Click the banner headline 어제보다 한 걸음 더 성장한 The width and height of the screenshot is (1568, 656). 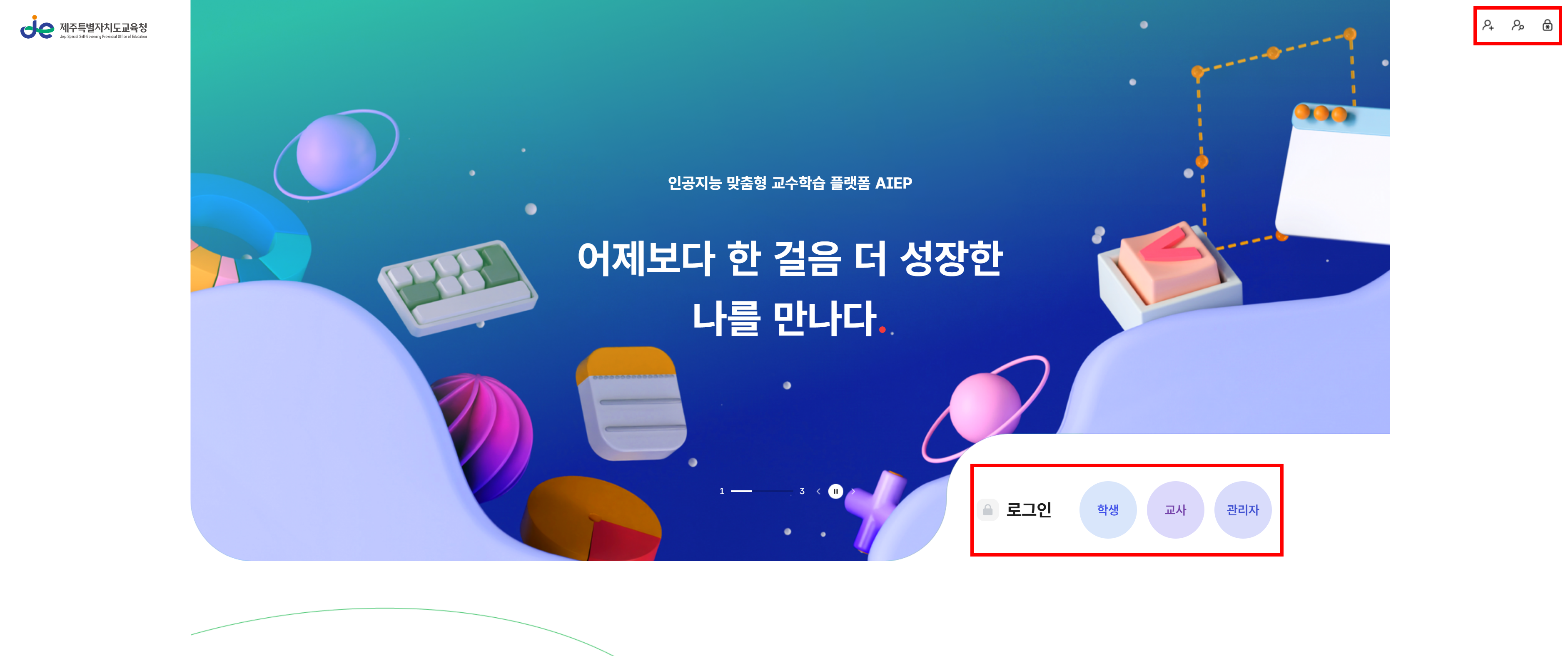coord(790,258)
